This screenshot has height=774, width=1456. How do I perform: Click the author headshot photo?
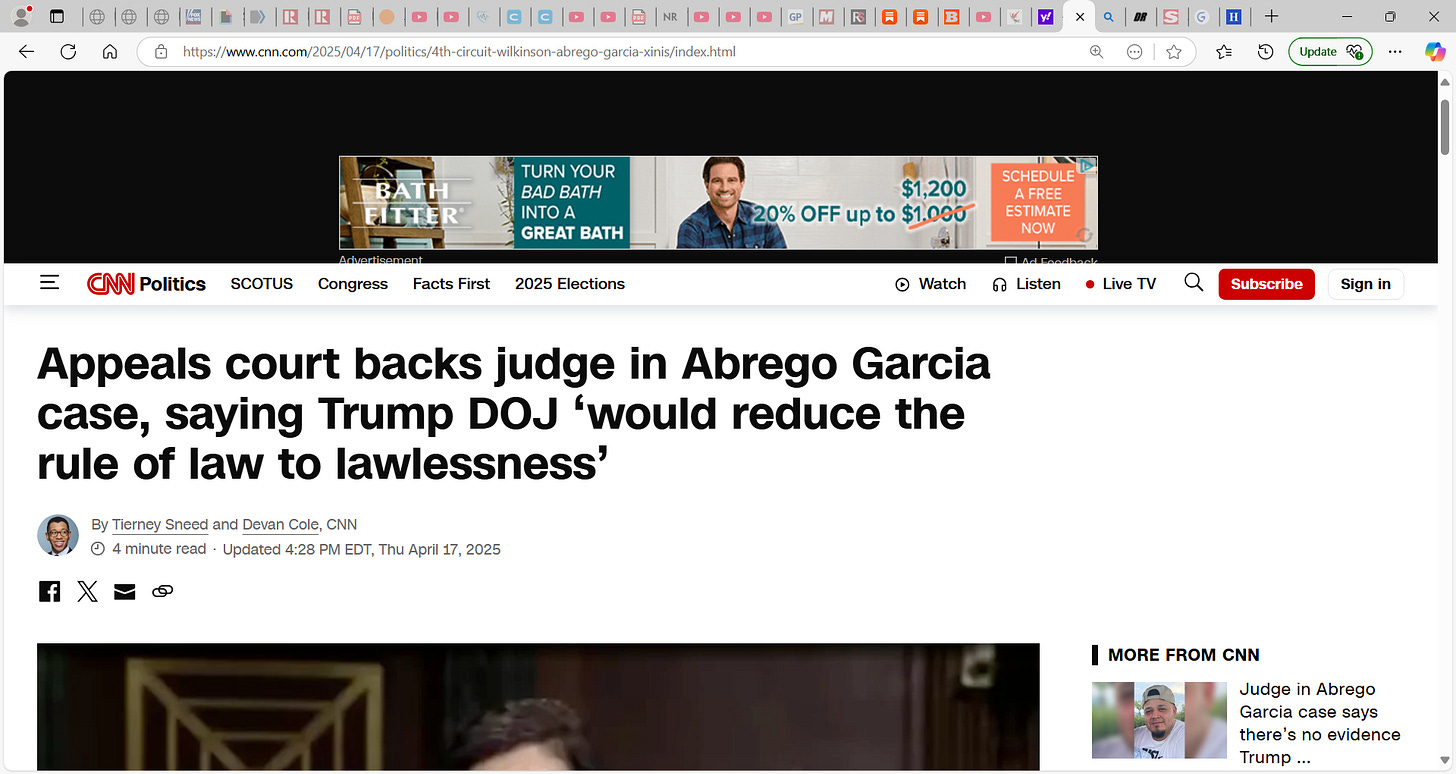[x=58, y=535]
